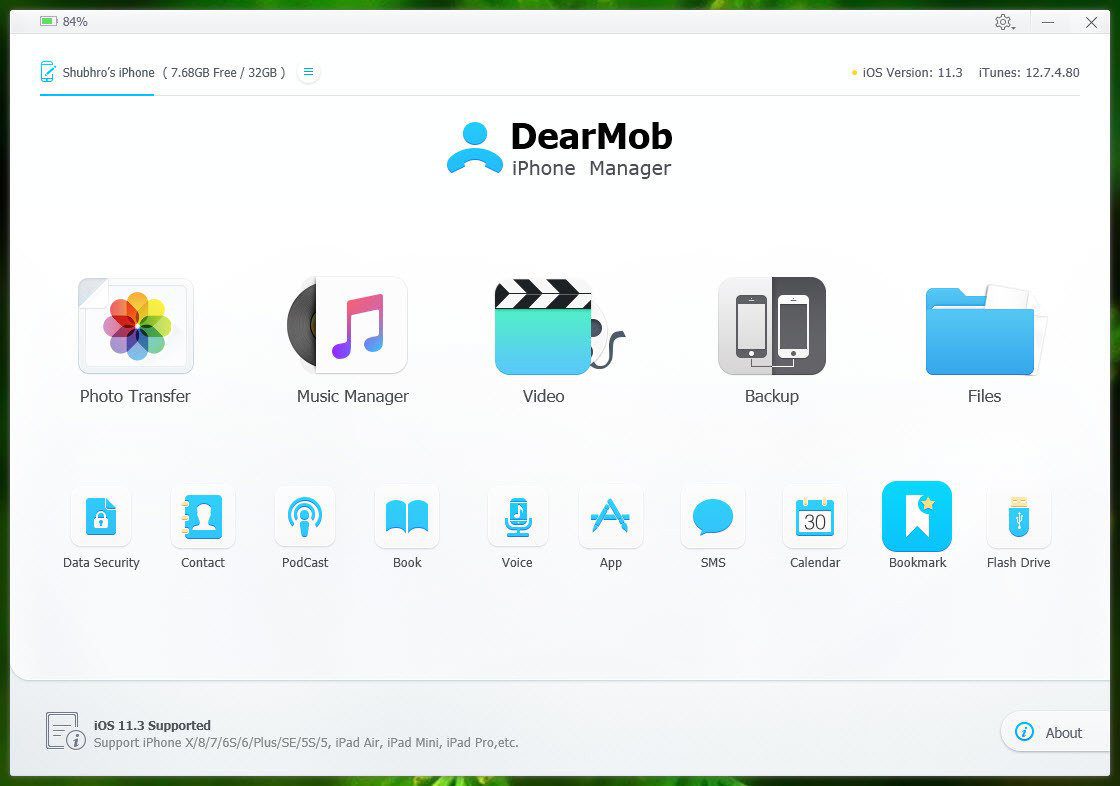Click the Data Security label

tap(101, 562)
